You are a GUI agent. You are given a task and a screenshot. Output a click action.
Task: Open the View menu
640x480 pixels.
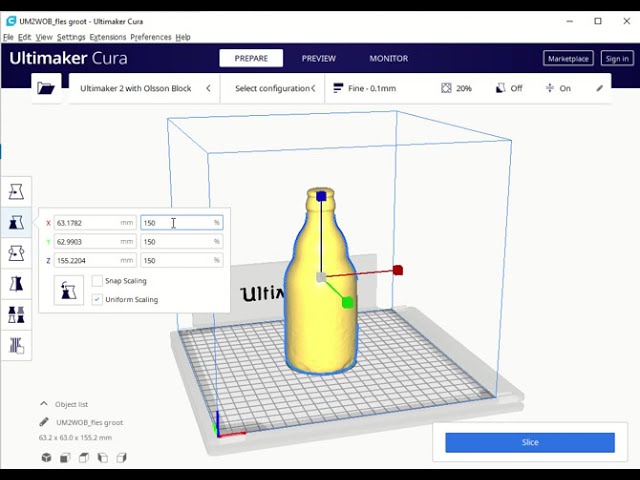(x=44, y=37)
